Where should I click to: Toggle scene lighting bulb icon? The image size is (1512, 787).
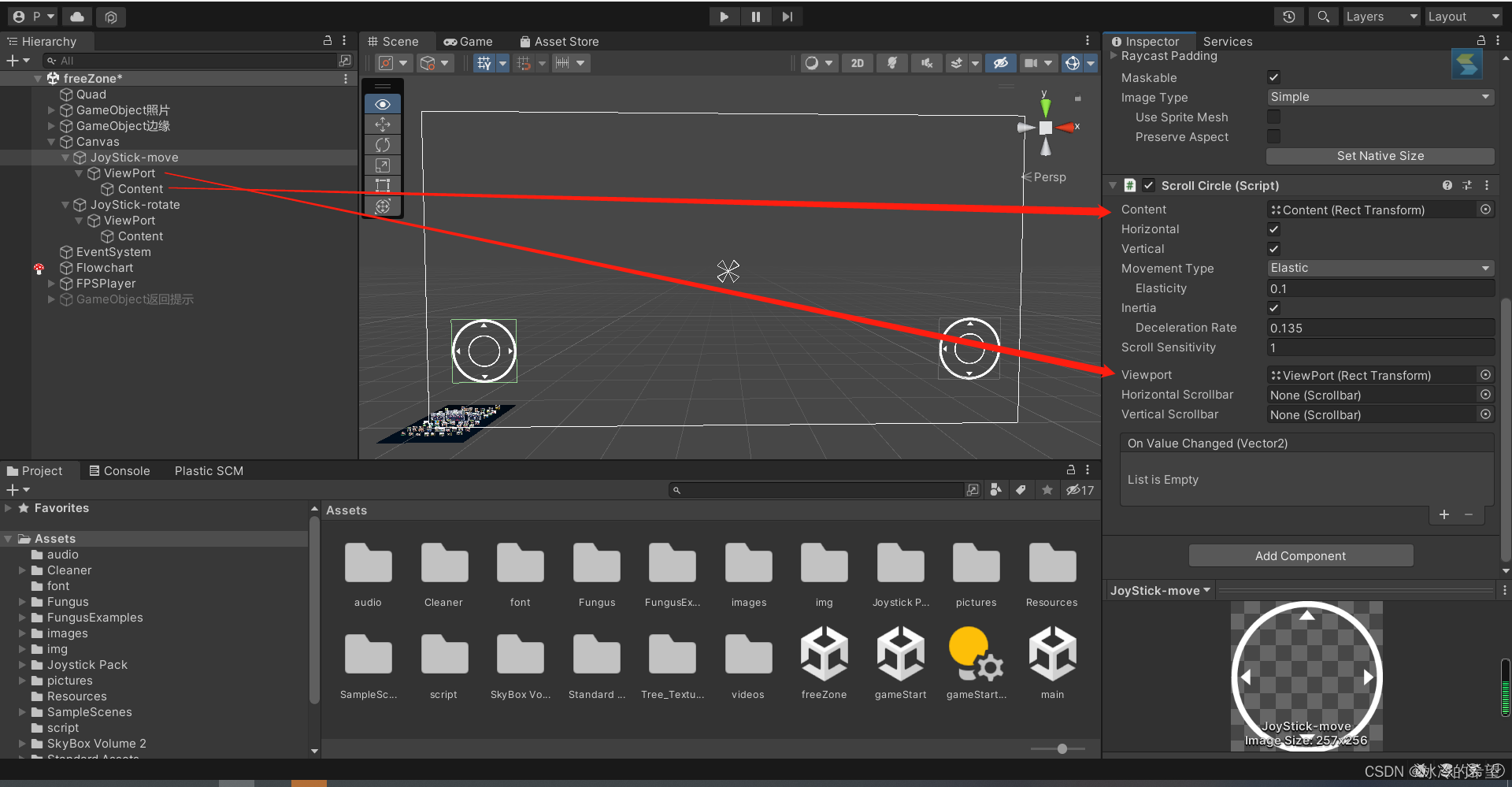point(892,63)
